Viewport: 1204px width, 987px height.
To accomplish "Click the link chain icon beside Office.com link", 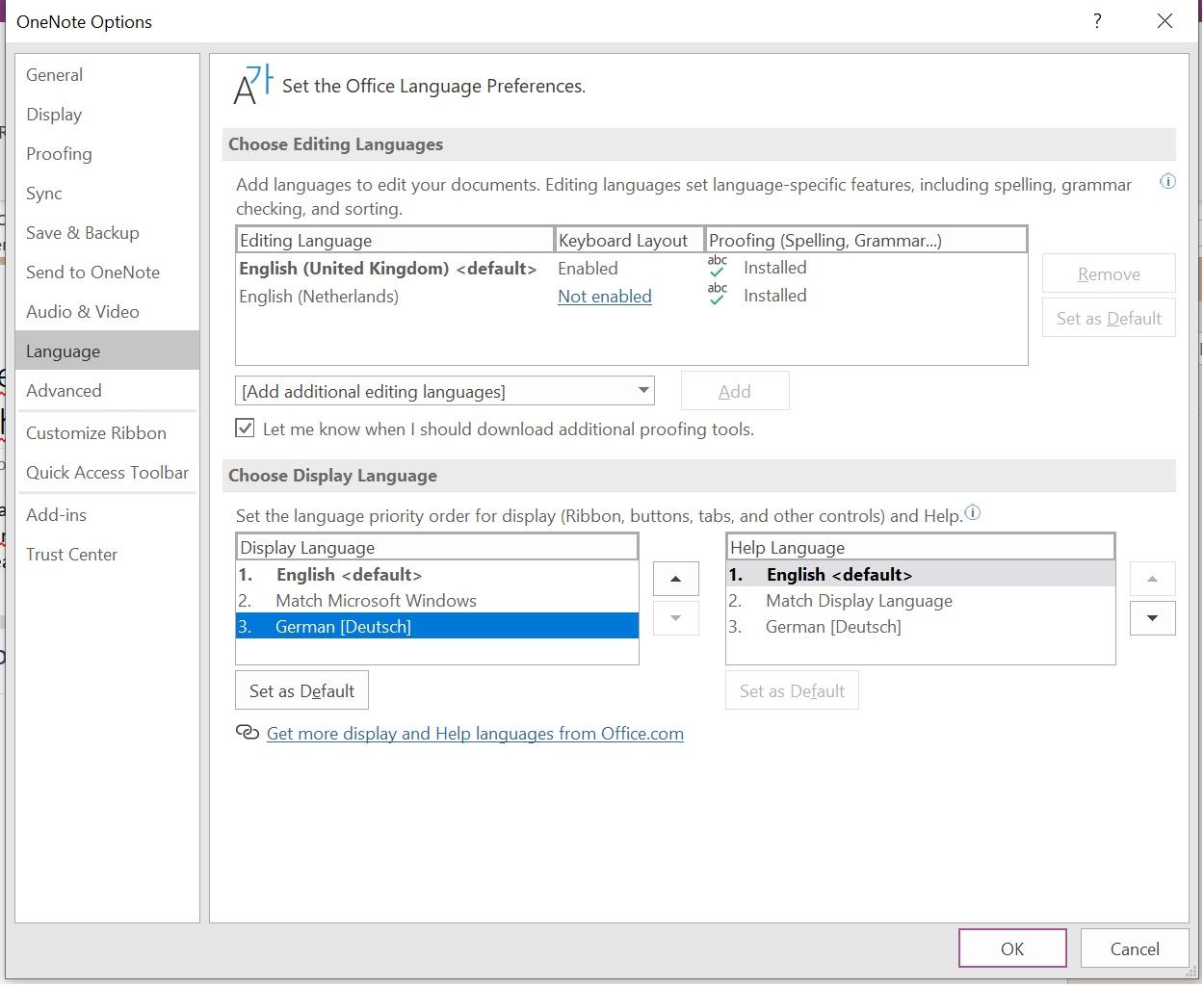I will pyautogui.click(x=248, y=733).
